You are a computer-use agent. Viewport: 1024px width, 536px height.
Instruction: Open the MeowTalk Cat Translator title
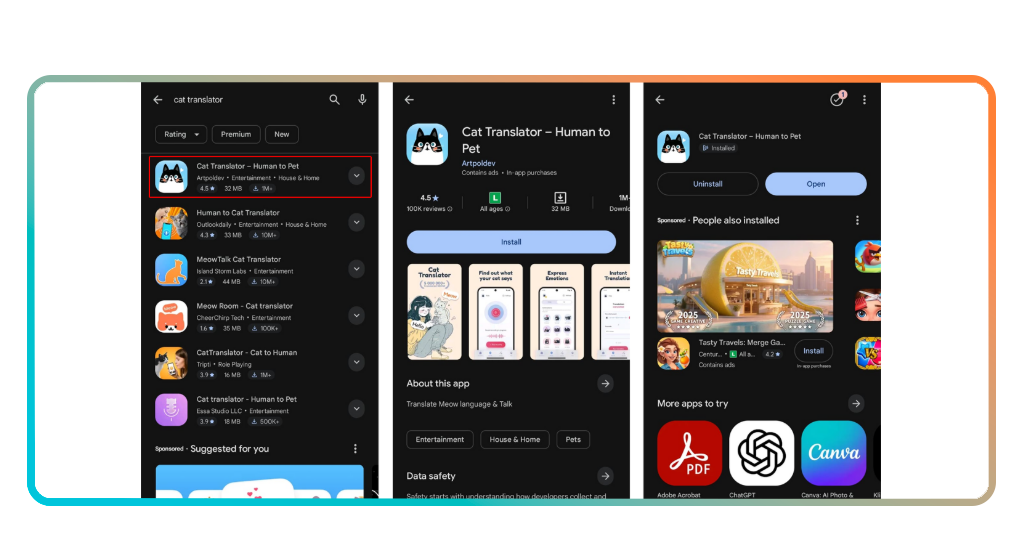coord(238,259)
